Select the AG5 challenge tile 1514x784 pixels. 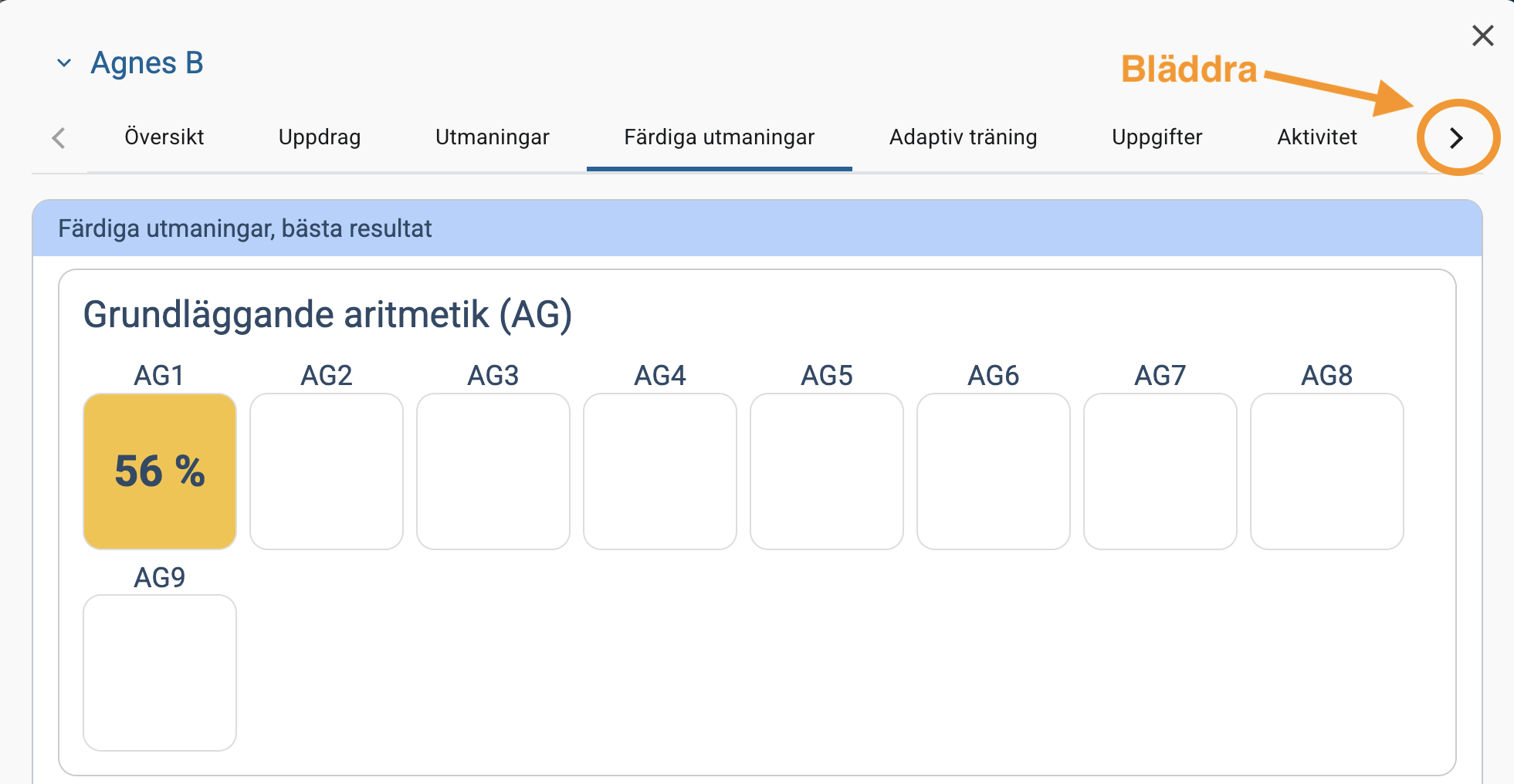pyautogui.click(x=827, y=471)
